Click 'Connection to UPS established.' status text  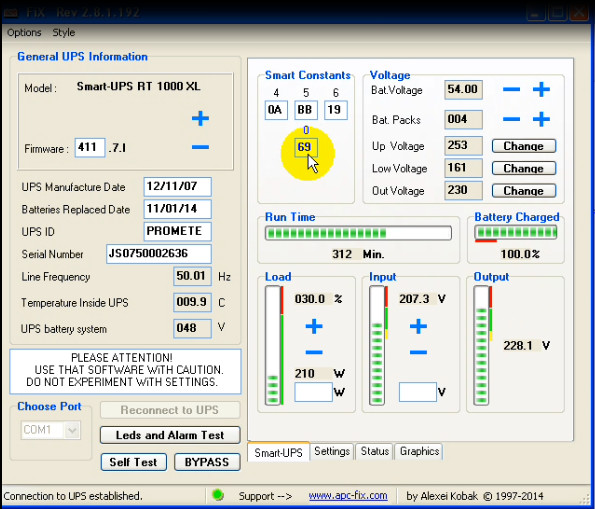coord(72,496)
